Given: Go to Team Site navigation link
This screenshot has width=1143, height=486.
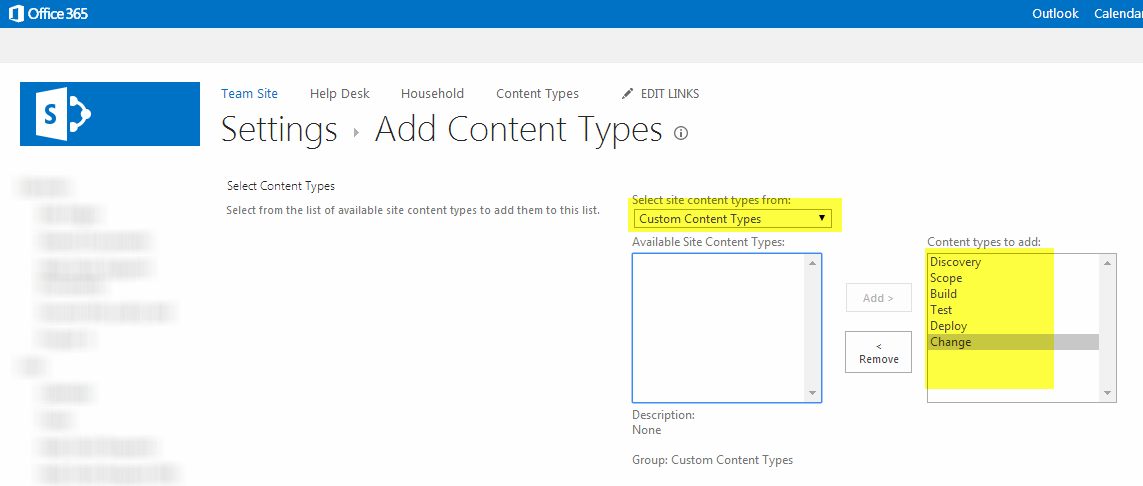Looking at the screenshot, I should click(249, 93).
